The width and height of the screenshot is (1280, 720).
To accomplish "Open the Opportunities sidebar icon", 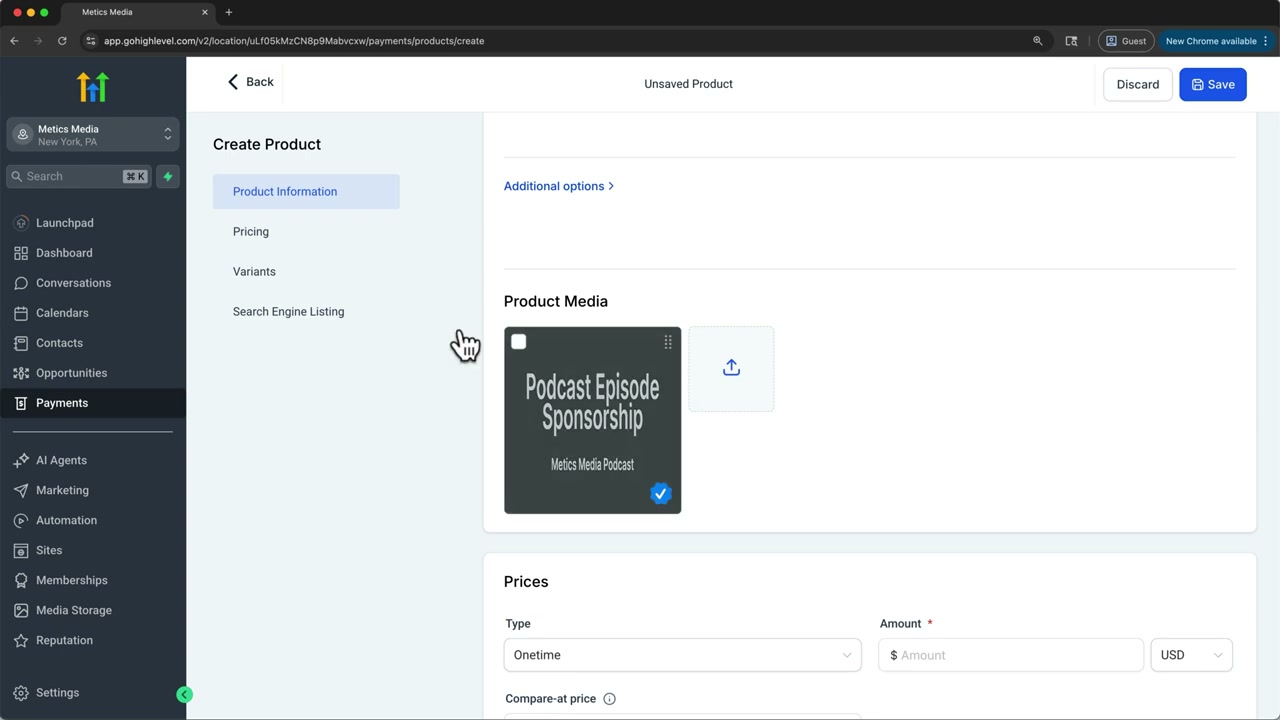I will tap(21, 373).
